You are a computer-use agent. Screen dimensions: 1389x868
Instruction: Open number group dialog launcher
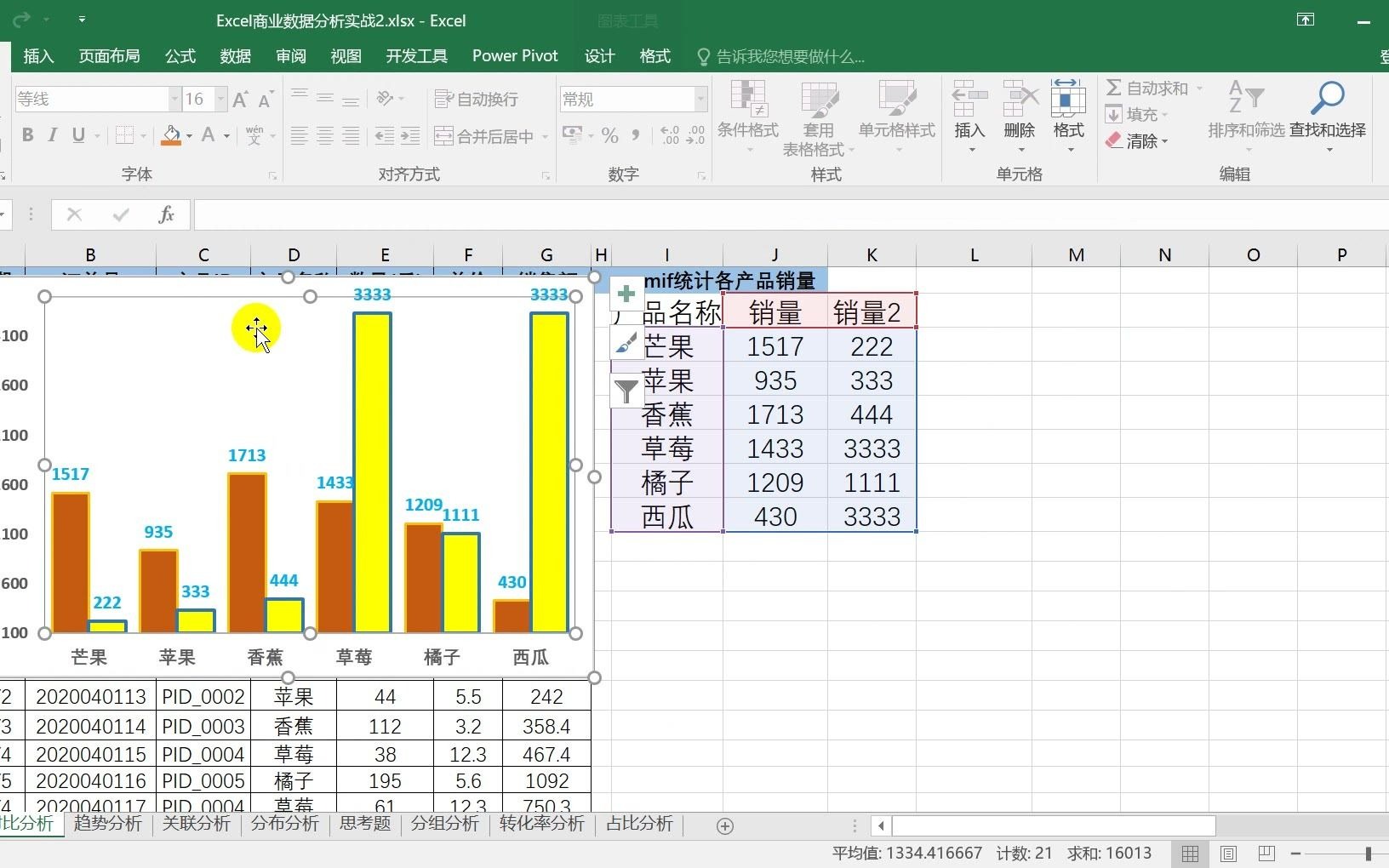701,176
